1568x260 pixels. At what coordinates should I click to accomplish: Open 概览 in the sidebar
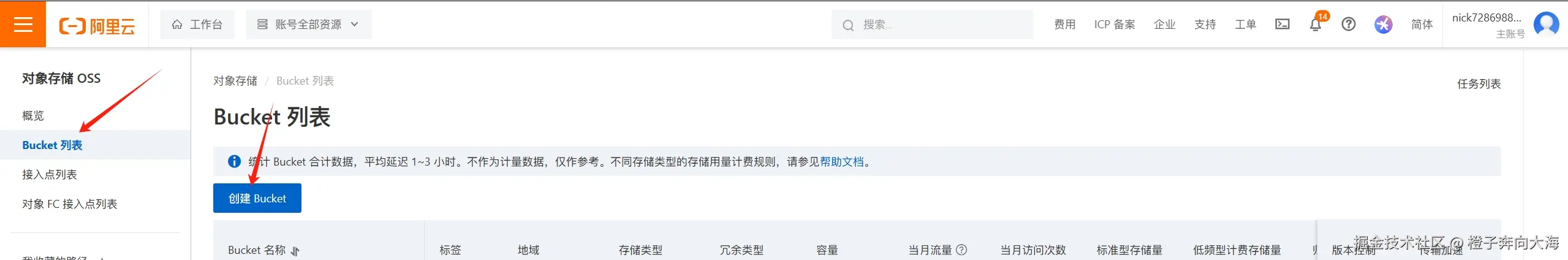tap(33, 115)
